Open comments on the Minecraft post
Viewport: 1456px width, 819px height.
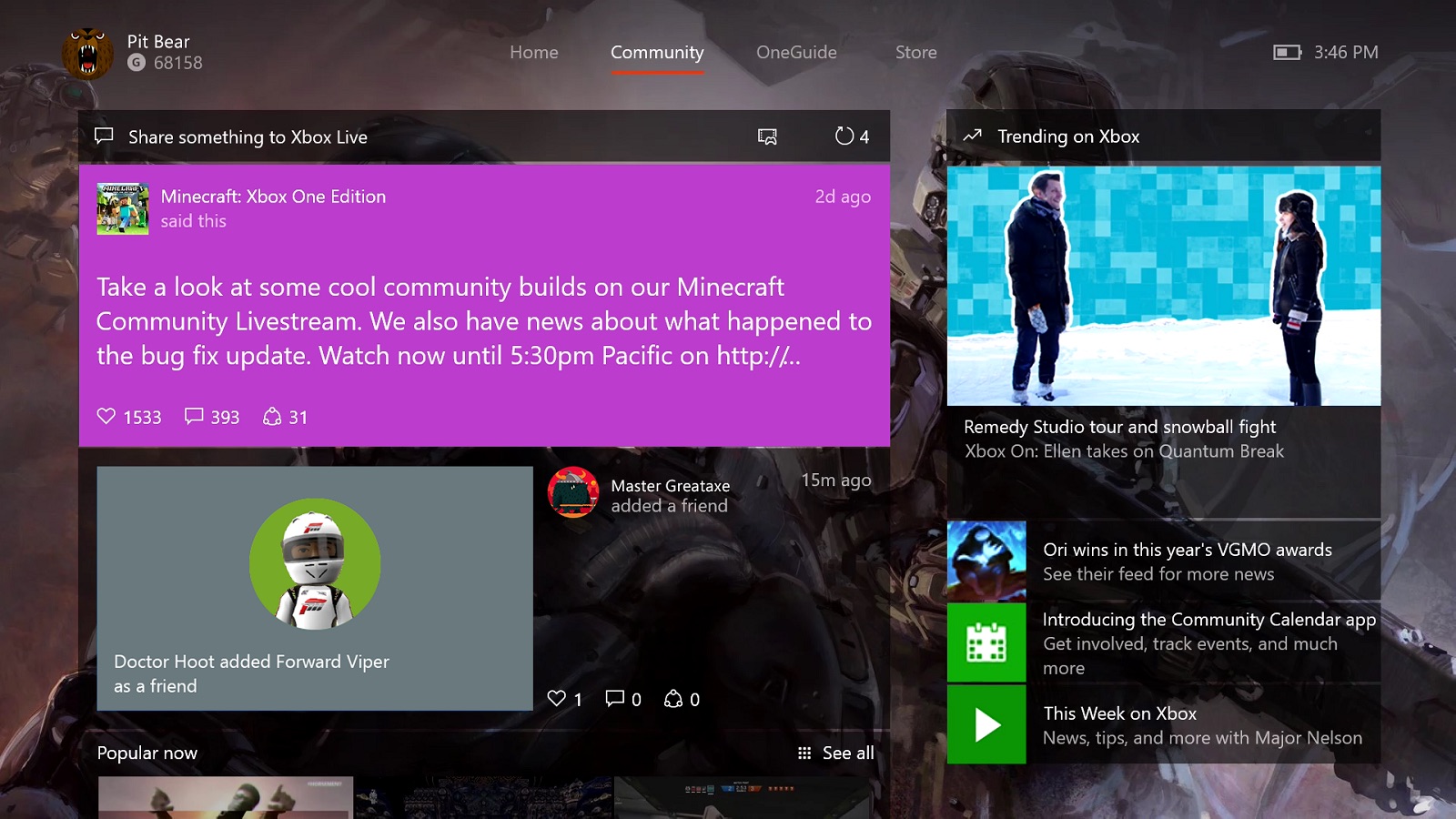(193, 417)
